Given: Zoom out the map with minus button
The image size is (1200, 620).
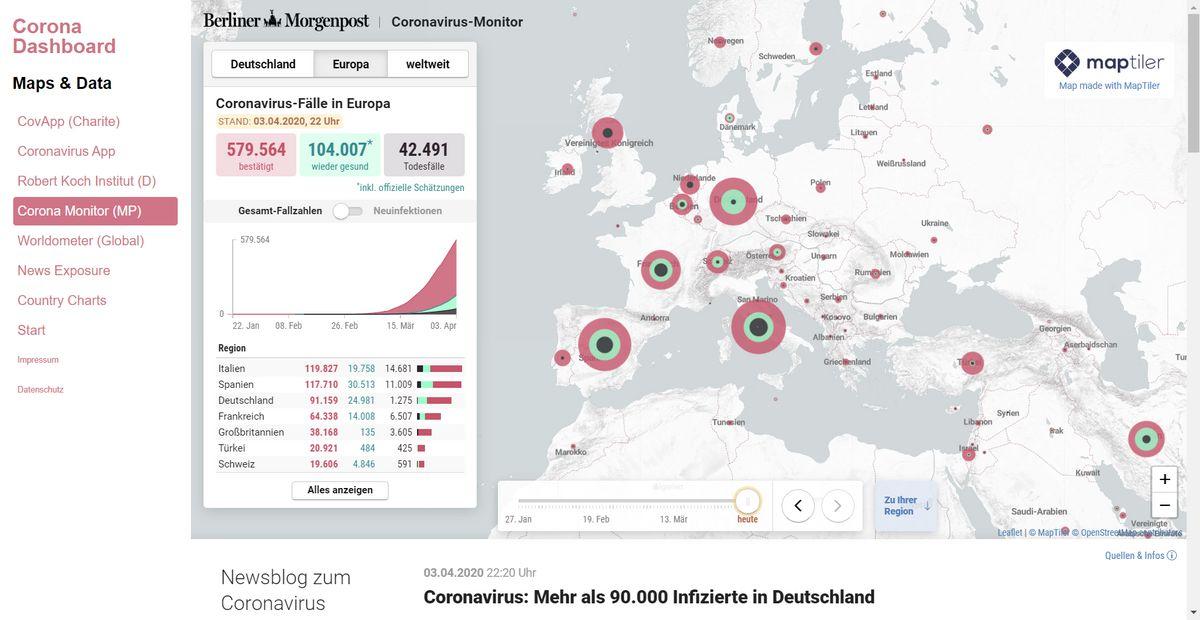Looking at the screenshot, I should pos(1164,505).
